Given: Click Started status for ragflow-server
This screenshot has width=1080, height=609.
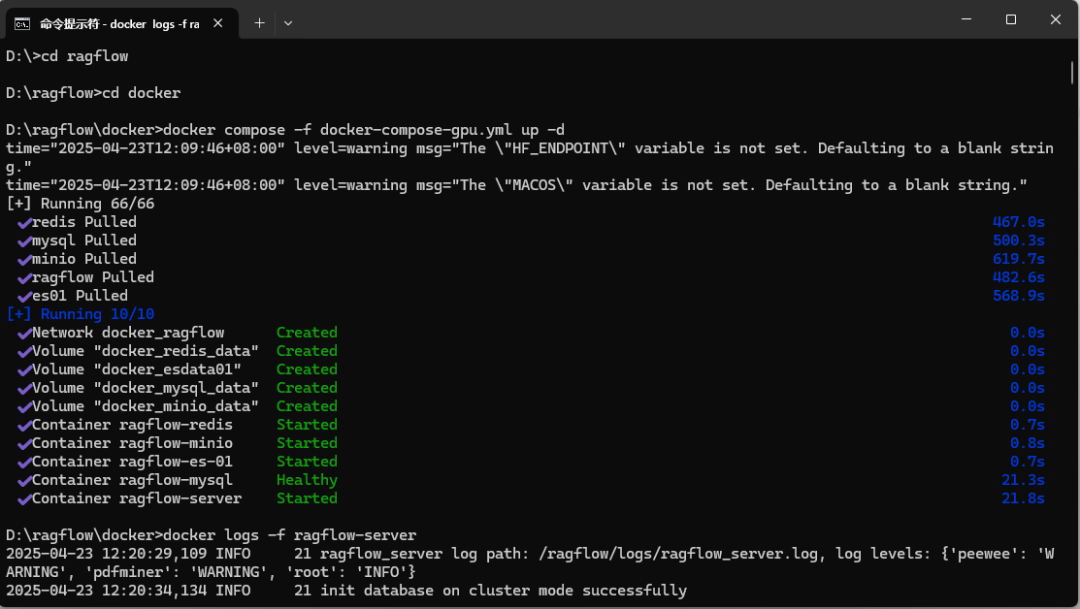Looking at the screenshot, I should point(307,499).
